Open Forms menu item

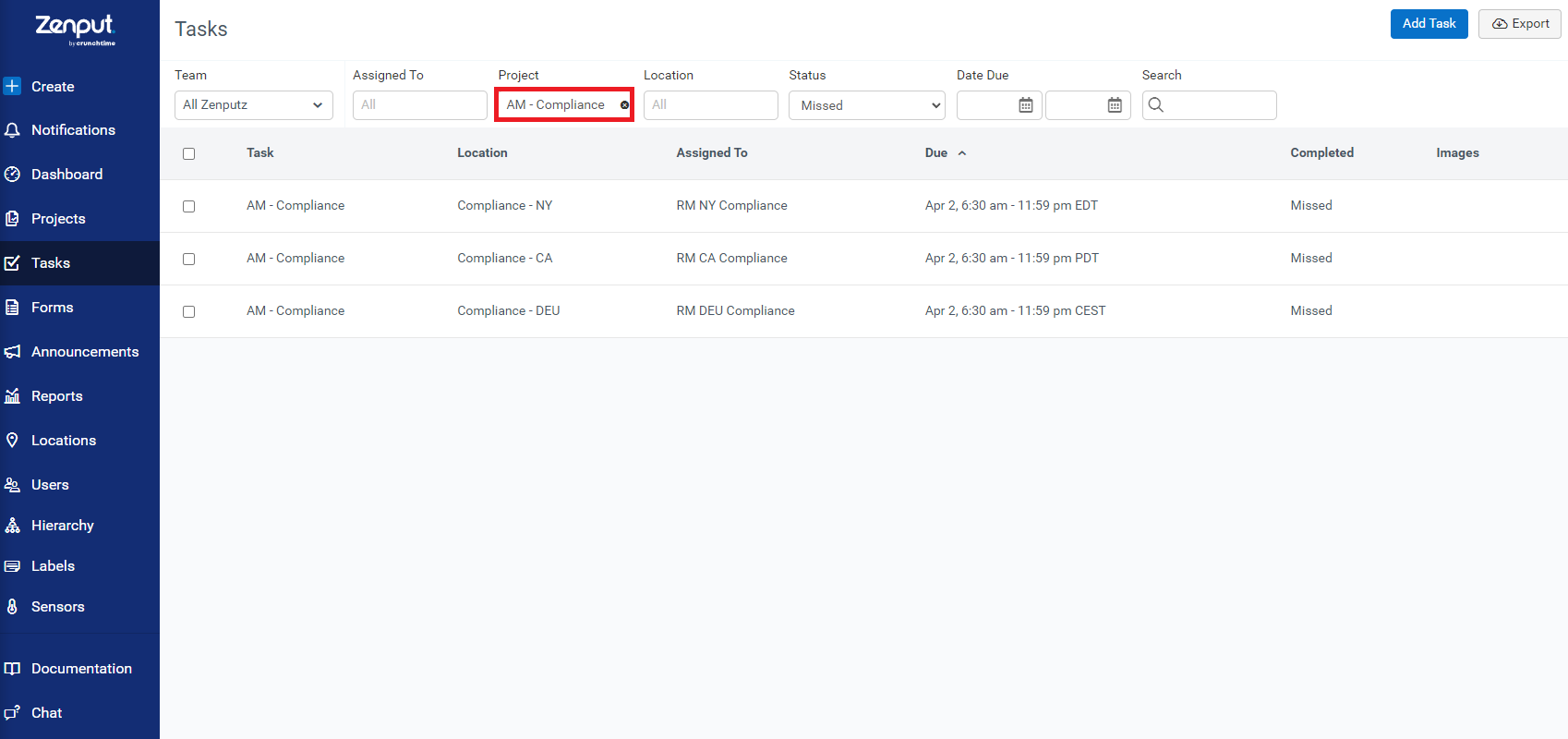pos(52,308)
